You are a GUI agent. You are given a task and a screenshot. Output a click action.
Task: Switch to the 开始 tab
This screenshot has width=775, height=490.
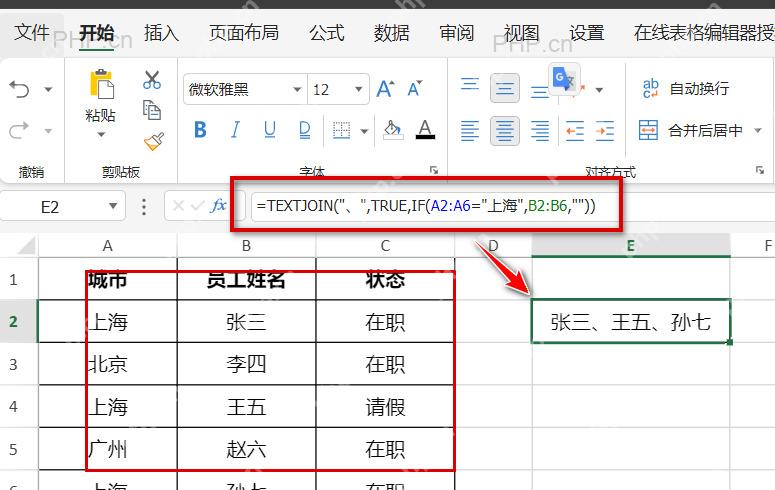[97, 34]
